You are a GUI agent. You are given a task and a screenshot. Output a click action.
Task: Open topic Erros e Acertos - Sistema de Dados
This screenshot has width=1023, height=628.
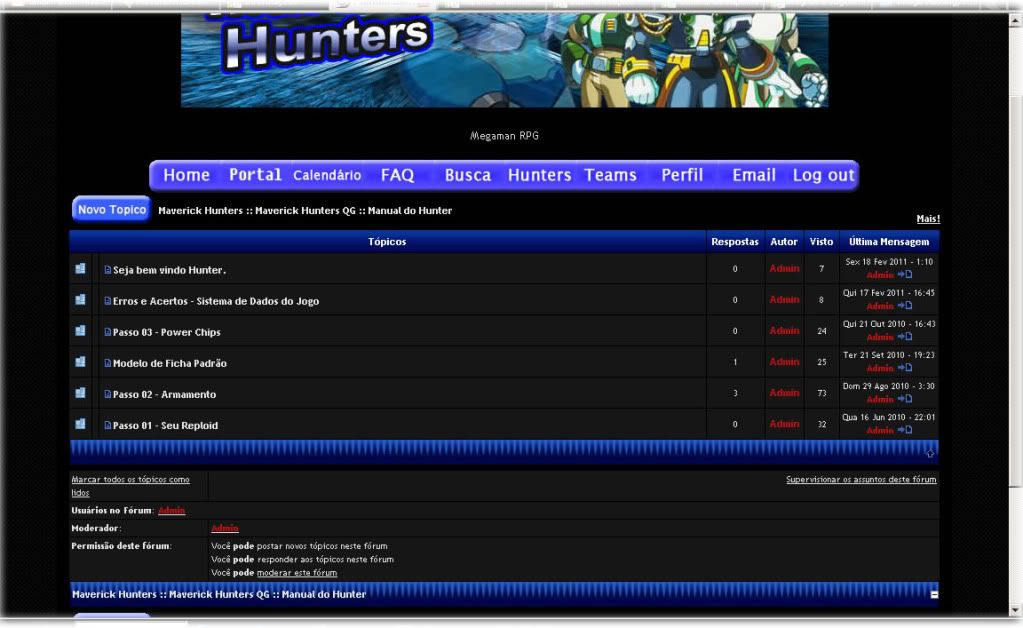click(216, 301)
